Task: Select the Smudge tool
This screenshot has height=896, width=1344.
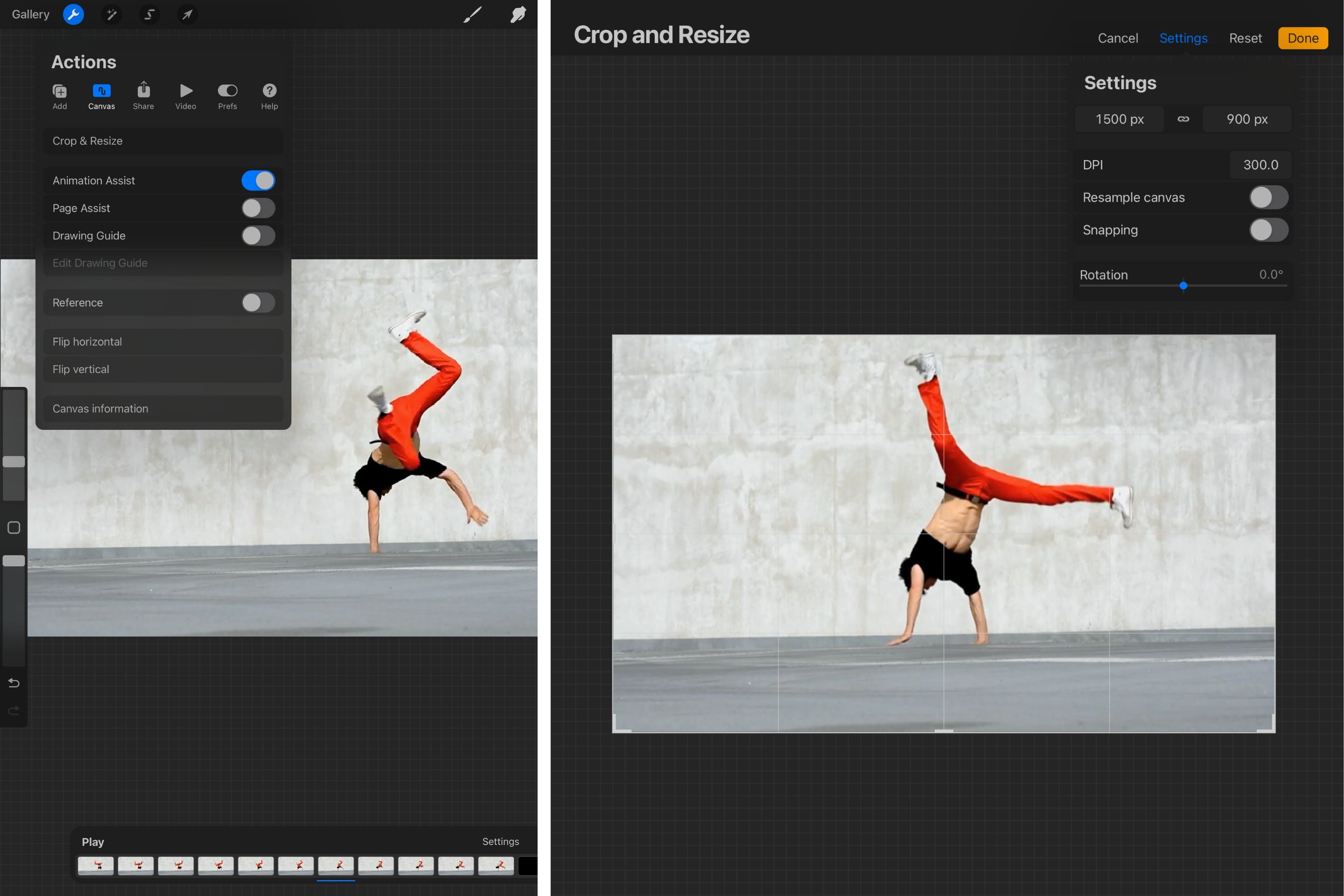Action: [x=517, y=14]
